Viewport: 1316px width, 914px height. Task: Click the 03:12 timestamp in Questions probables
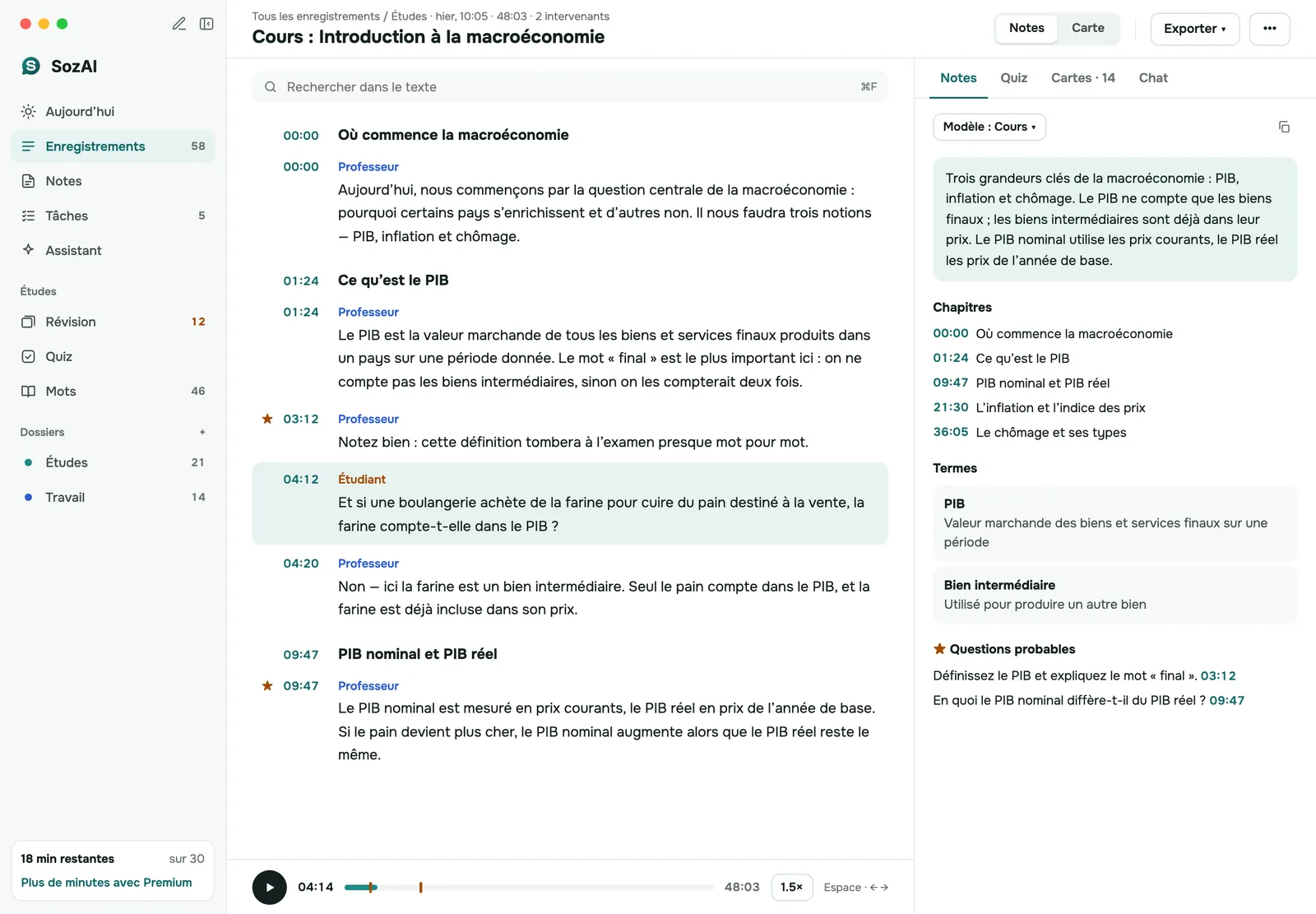click(x=1218, y=676)
